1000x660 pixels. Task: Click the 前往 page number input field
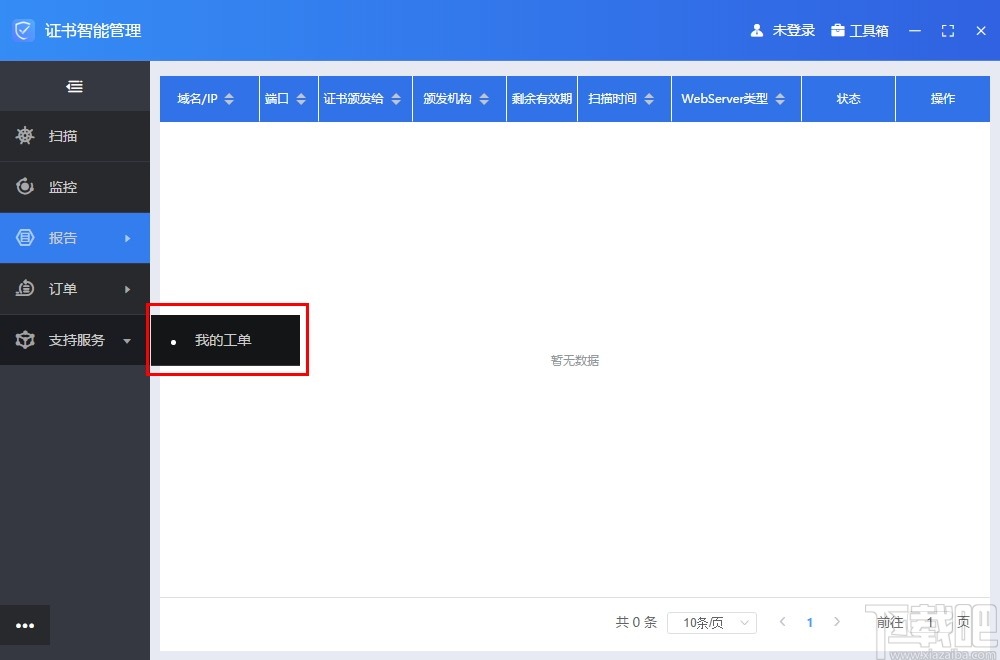[x=929, y=622]
